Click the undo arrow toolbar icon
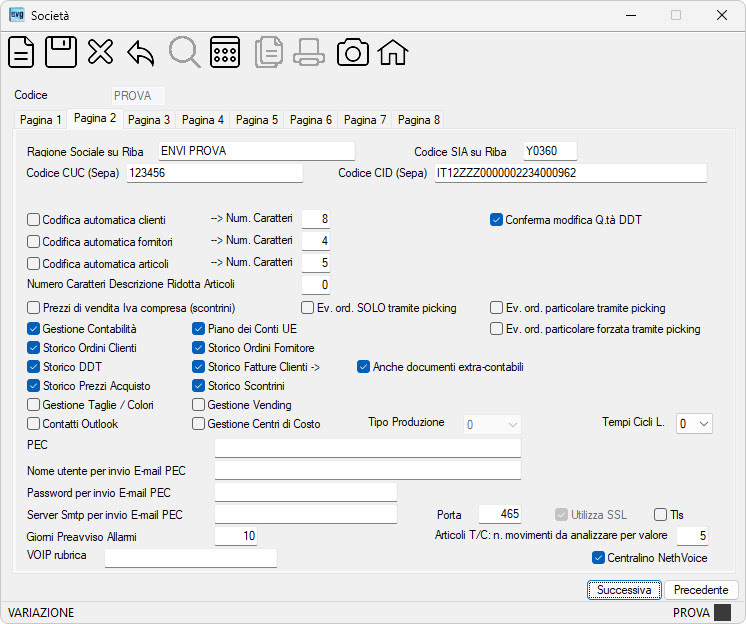The image size is (746, 624). pos(141,53)
